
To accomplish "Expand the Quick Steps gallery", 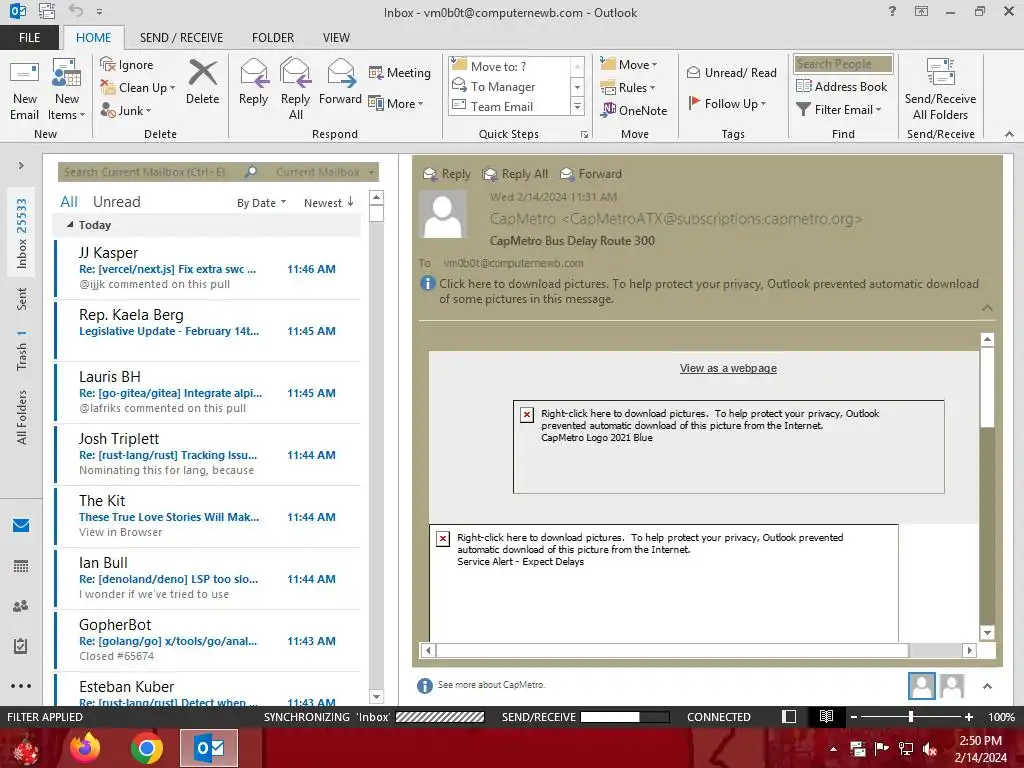I will pyautogui.click(x=577, y=106).
